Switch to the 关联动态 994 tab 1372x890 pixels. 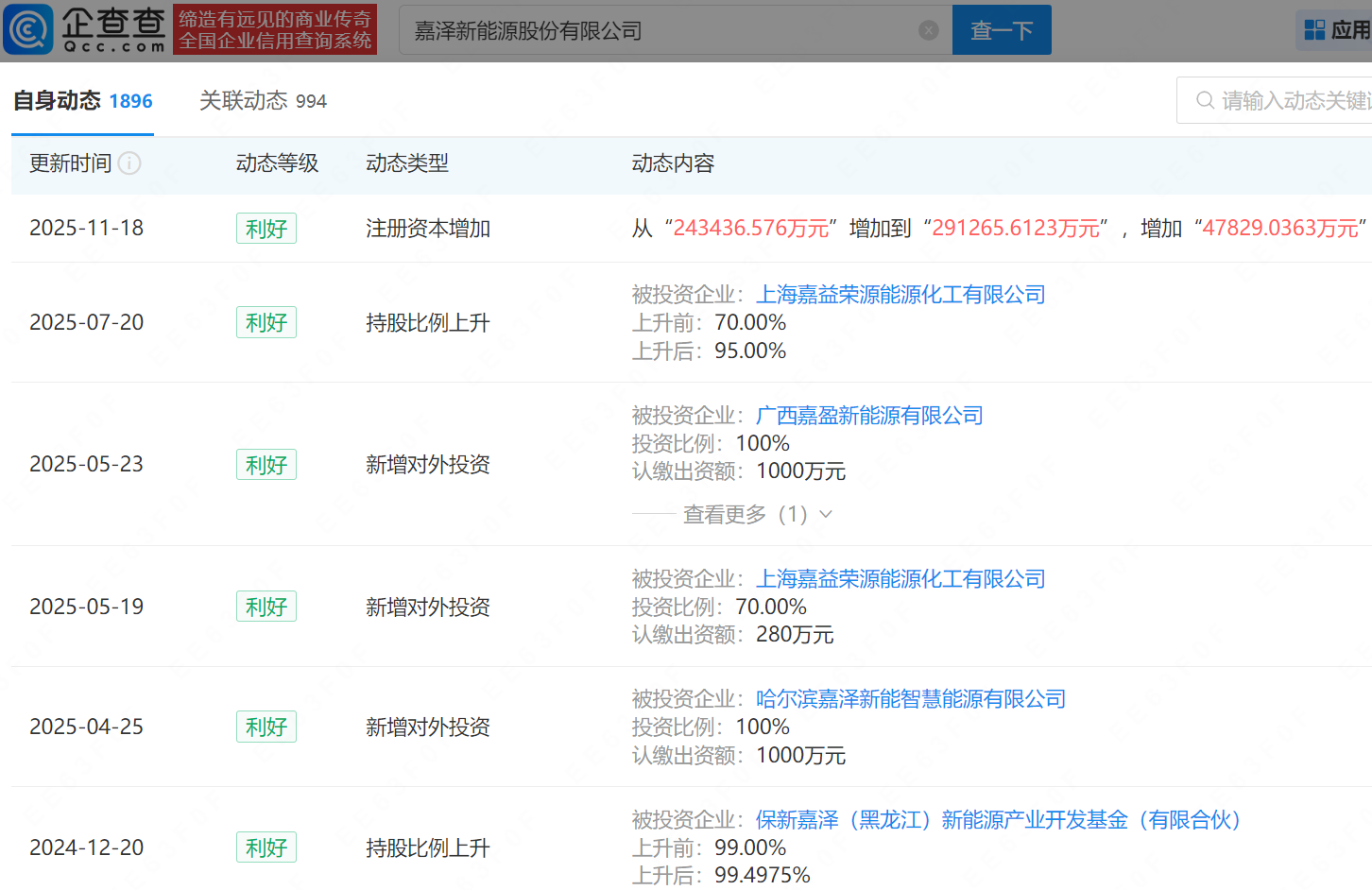click(x=262, y=100)
